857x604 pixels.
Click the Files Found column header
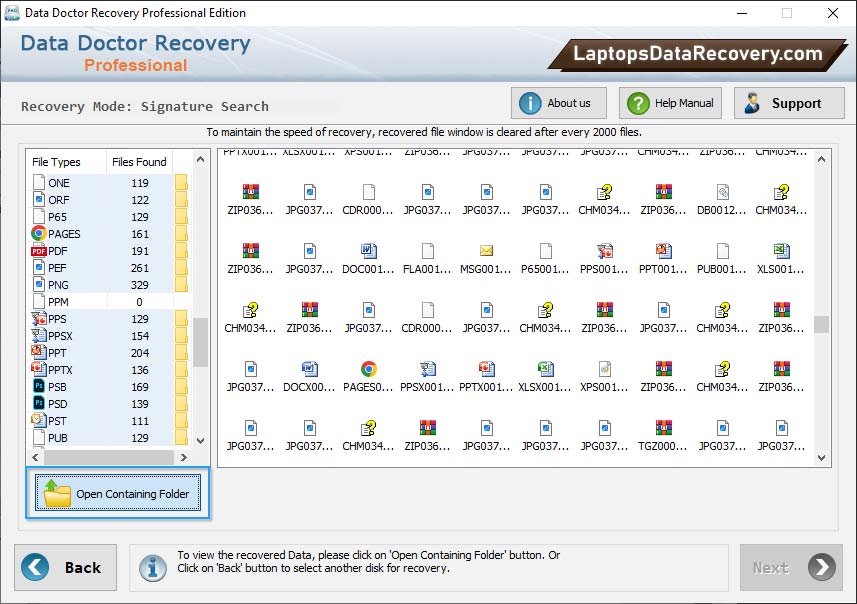click(x=139, y=162)
